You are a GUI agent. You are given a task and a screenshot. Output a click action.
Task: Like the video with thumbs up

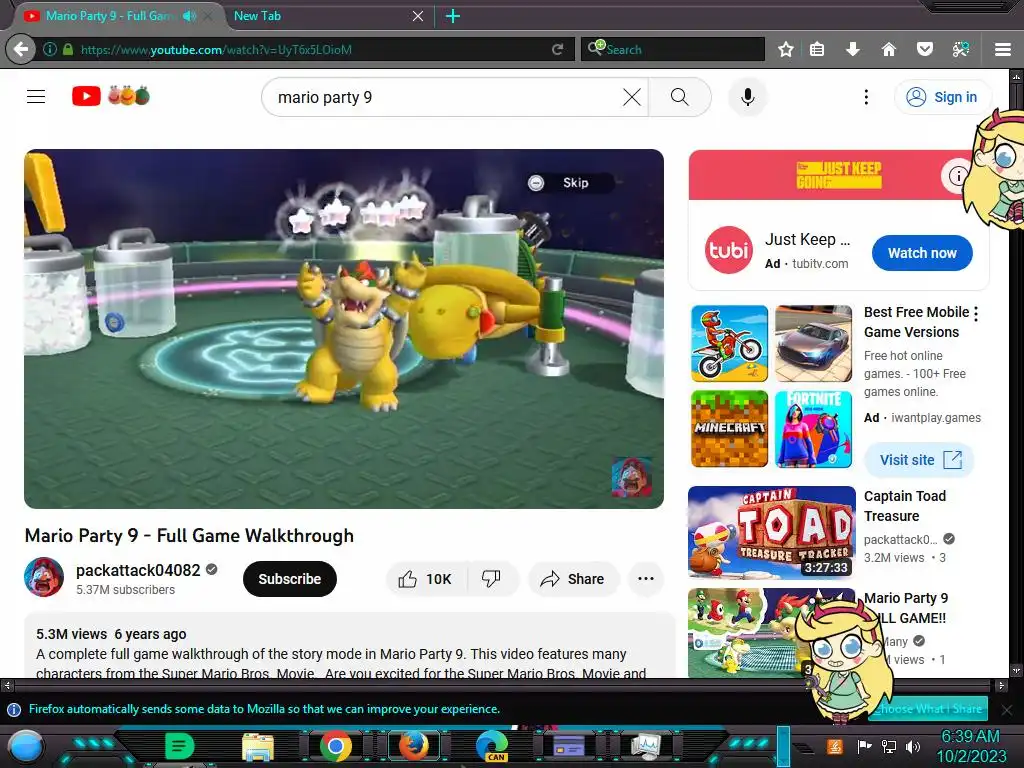[x=426, y=579]
